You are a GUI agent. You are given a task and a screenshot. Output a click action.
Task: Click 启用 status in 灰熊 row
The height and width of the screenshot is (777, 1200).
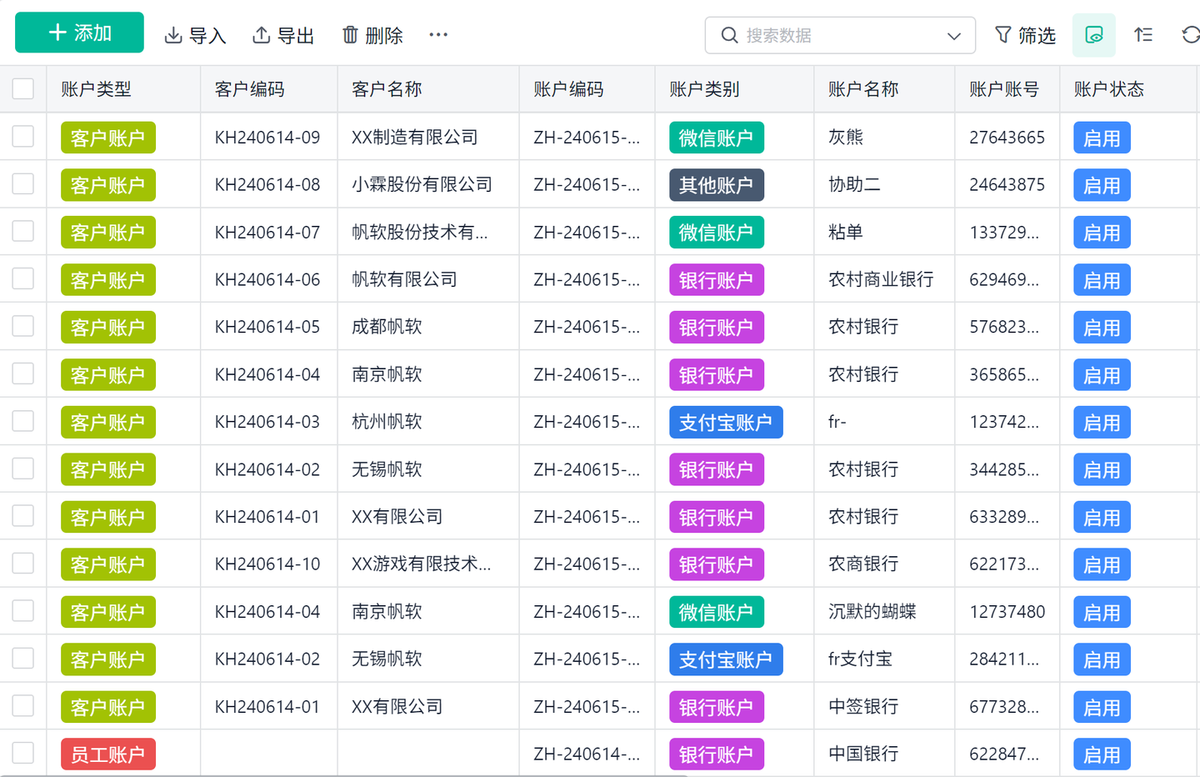pos(1102,138)
